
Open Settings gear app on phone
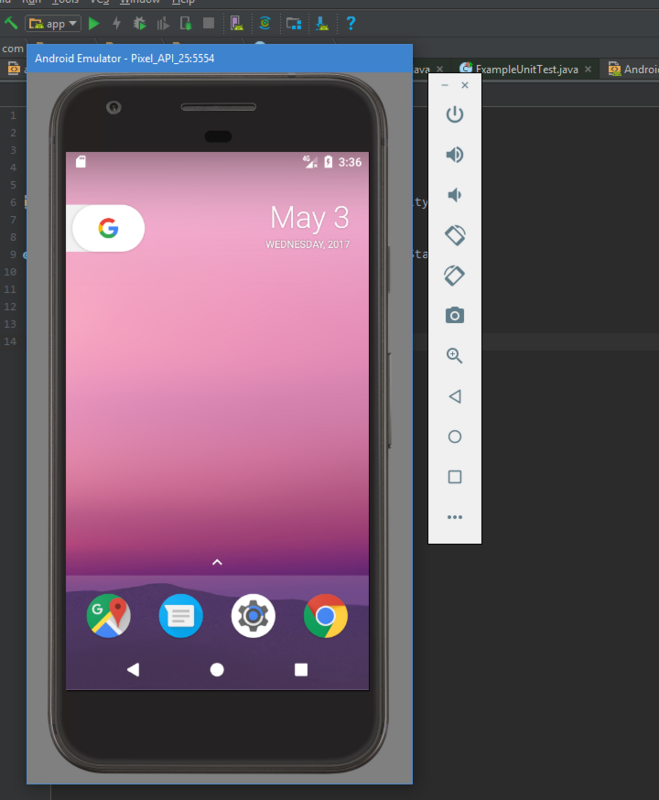click(x=253, y=616)
